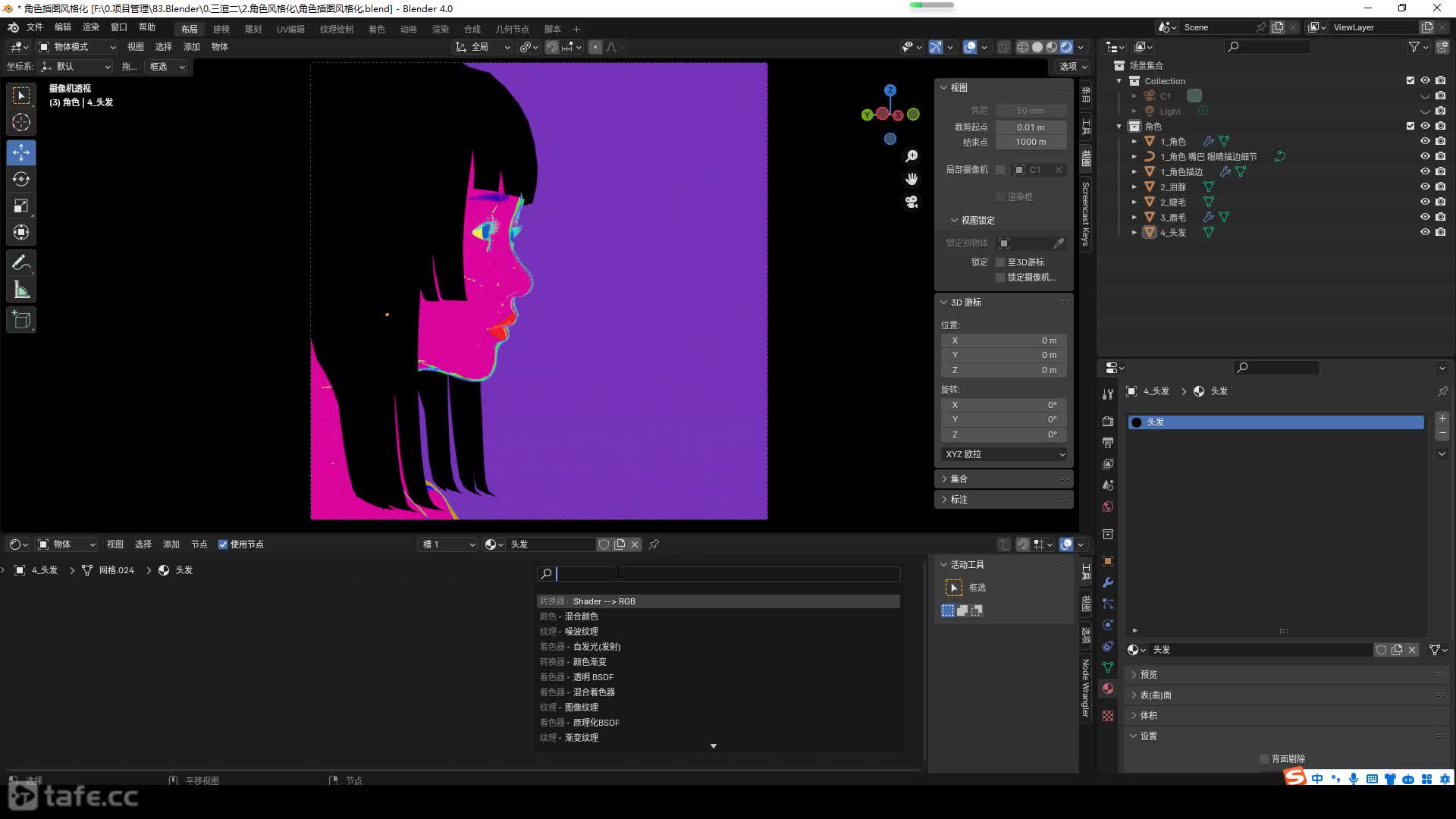
Task: Toggle the Local Camera checkbox
Action: pos(1000,170)
